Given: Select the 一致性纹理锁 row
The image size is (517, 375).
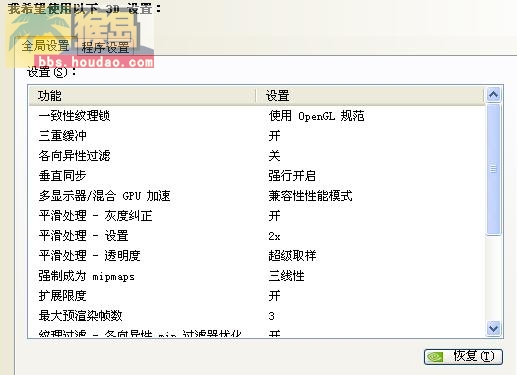Looking at the screenshot, I should coord(257,116).
